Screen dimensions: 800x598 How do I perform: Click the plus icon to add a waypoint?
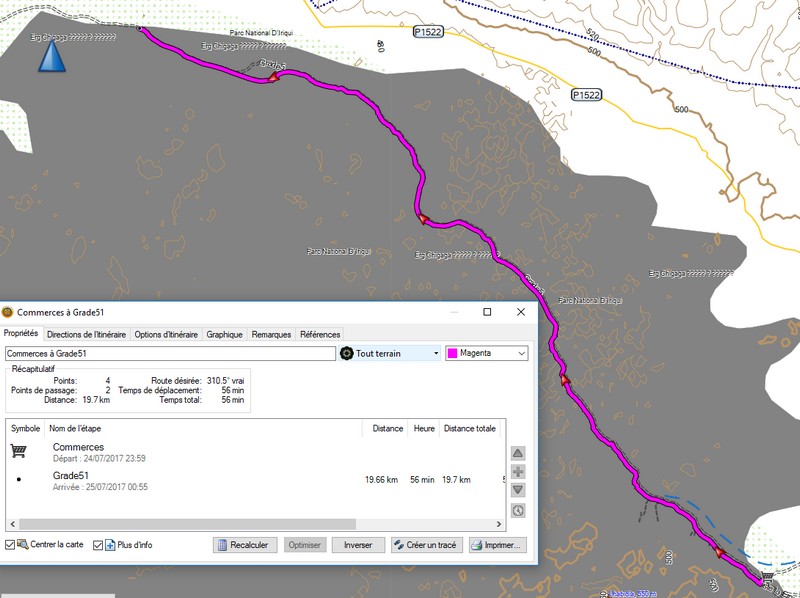517,472
